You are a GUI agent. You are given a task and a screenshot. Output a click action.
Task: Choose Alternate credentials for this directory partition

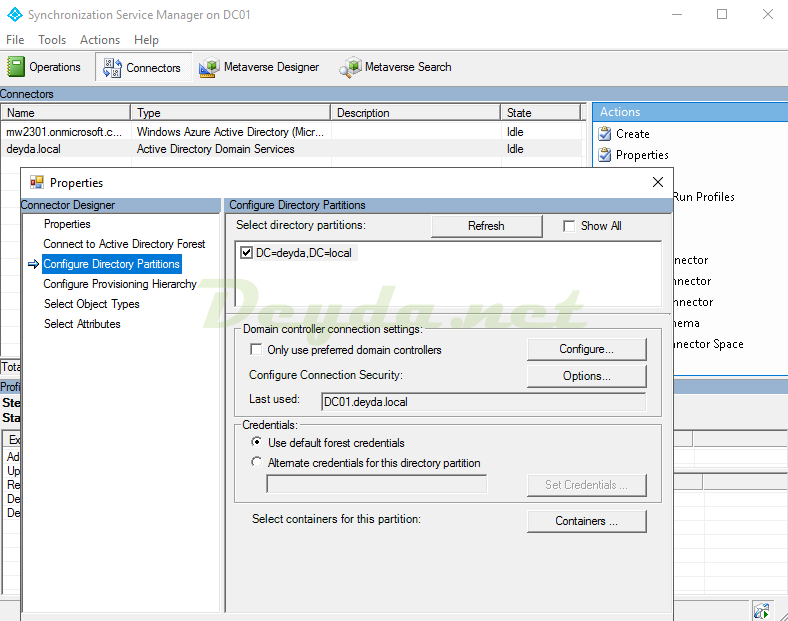tap(257, 463)
